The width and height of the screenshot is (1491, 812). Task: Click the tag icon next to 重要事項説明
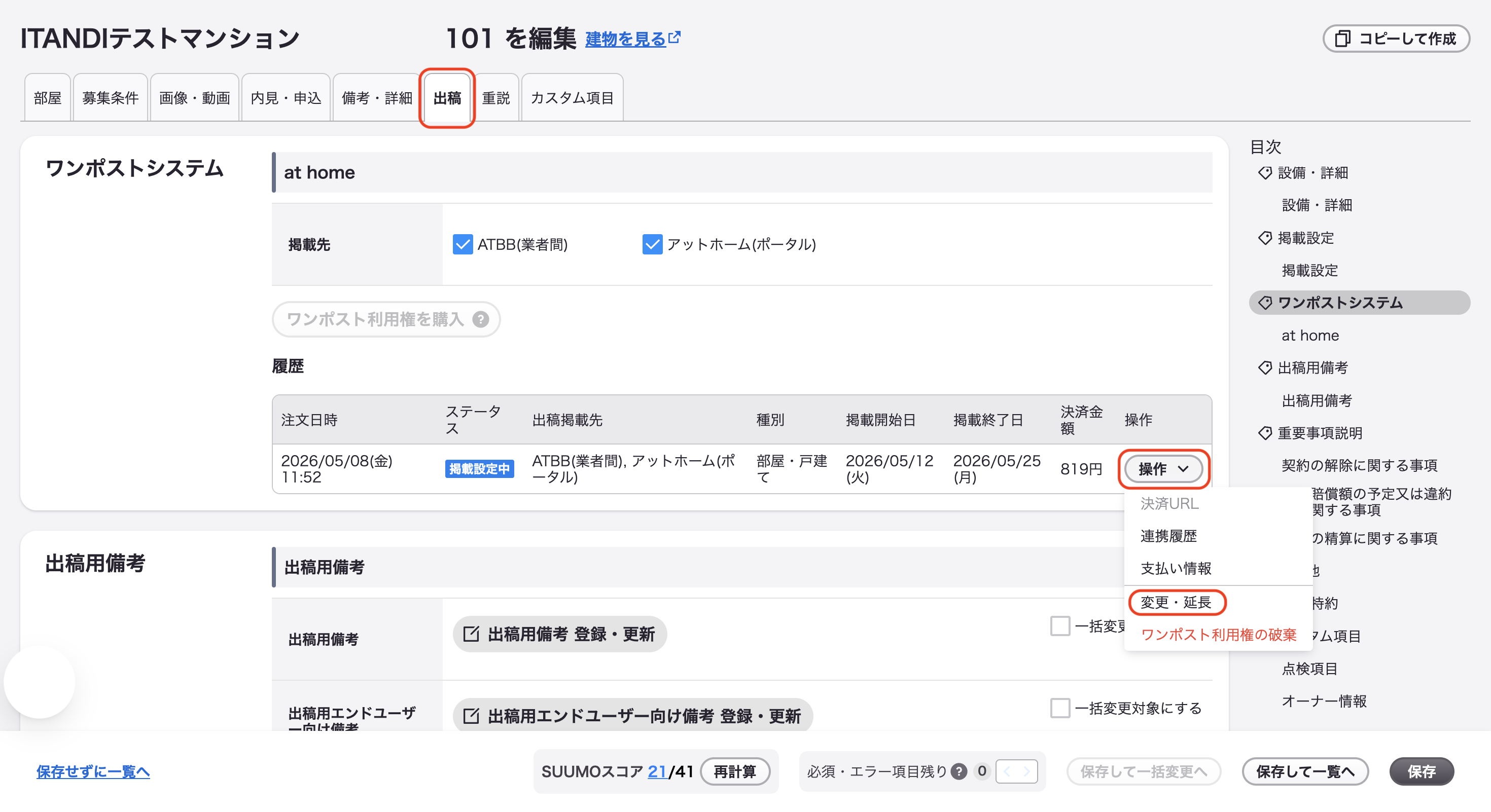tap(1265, 432)
